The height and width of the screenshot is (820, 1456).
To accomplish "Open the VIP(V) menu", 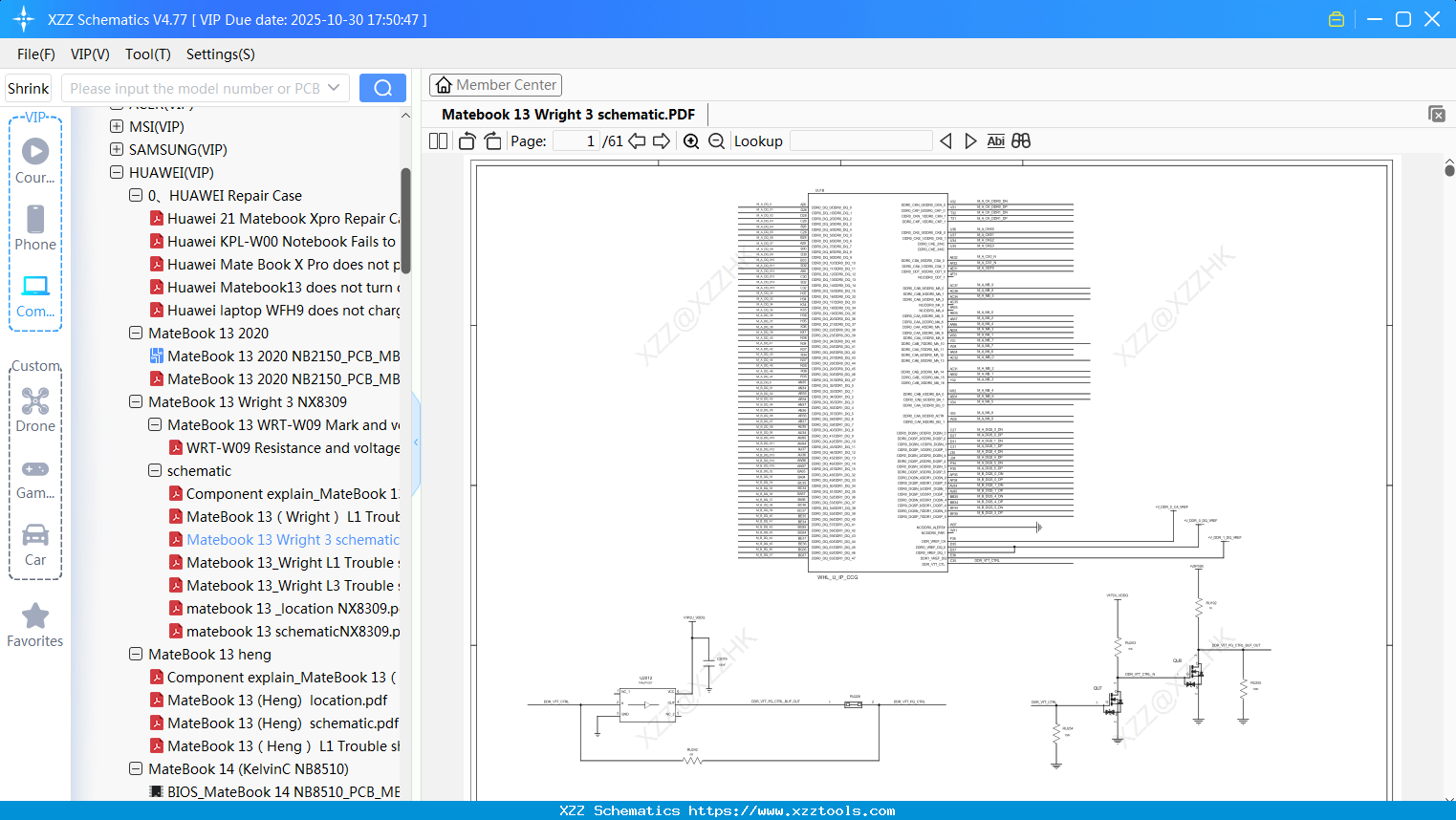I will (90, 54).
